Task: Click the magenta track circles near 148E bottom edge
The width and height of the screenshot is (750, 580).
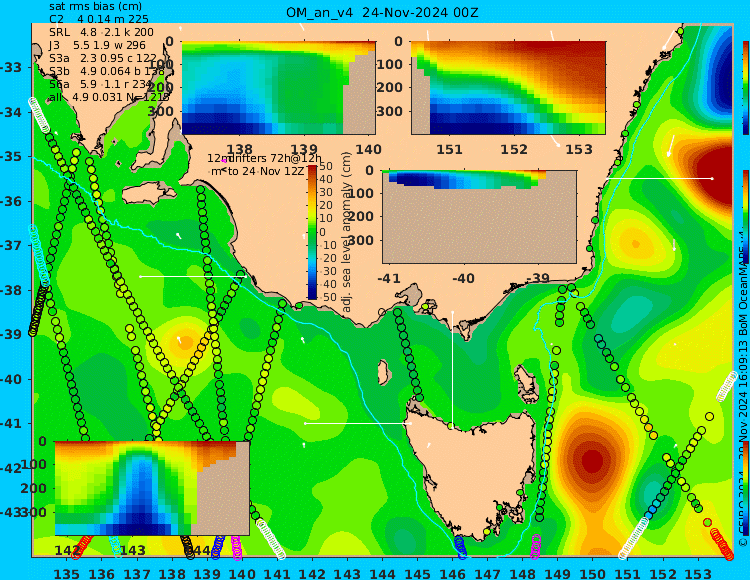Action: [535, 547]
